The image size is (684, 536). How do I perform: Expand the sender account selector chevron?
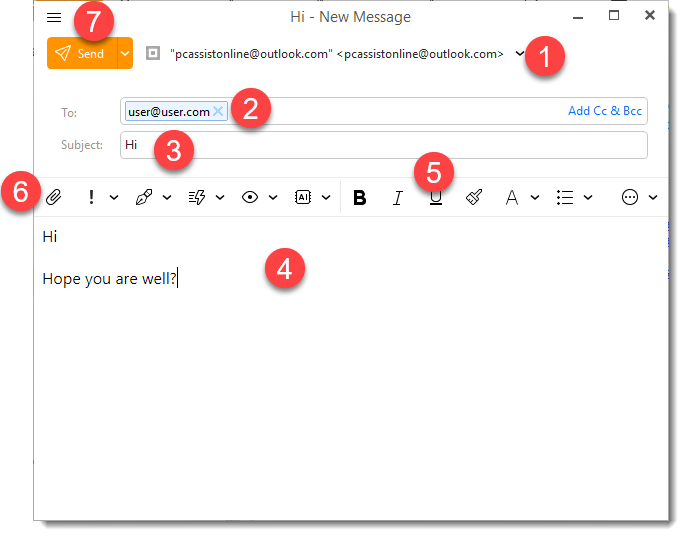(x=519, y=53)
